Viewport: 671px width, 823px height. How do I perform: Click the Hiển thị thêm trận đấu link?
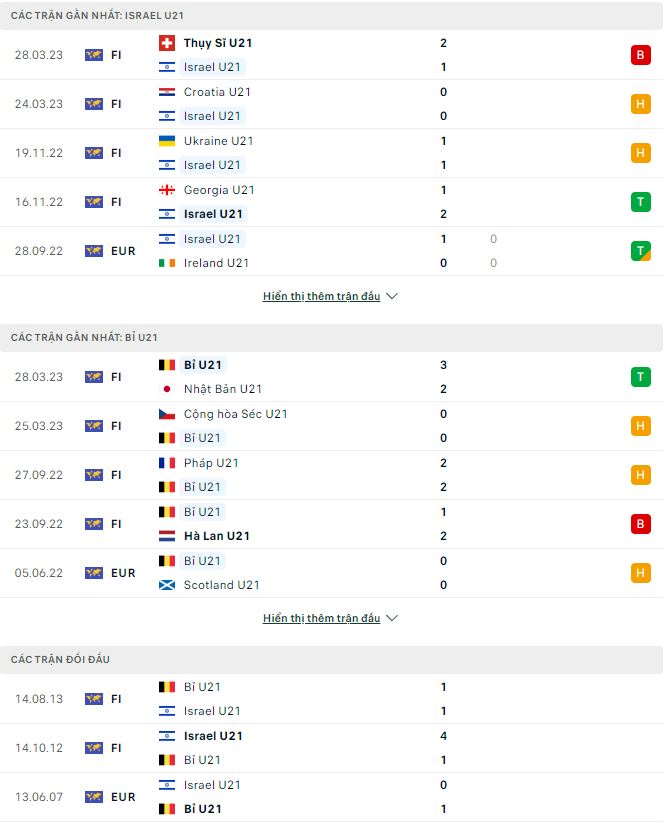point(322,295)
